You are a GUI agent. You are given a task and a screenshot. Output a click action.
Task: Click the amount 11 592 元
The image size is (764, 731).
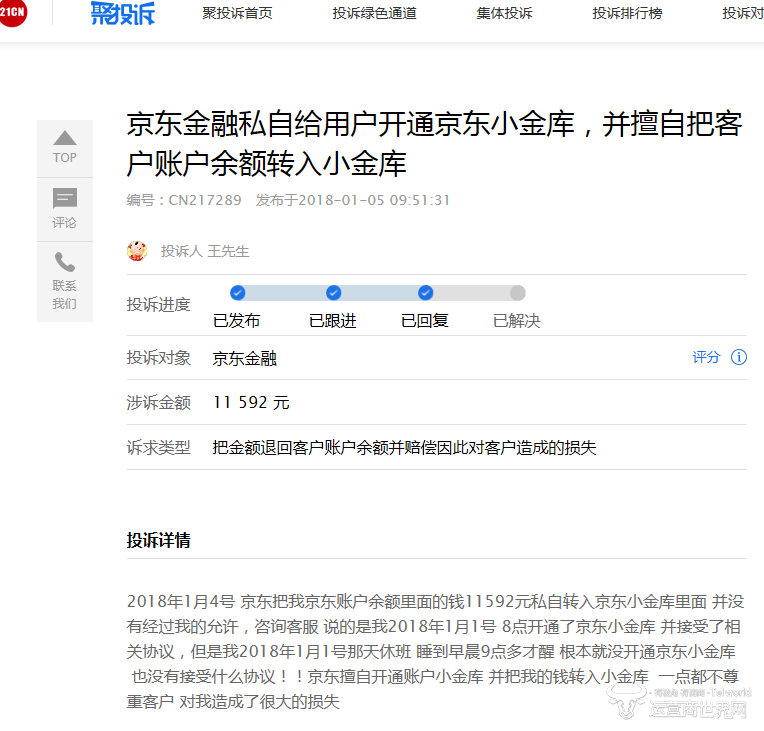[251, 403]
